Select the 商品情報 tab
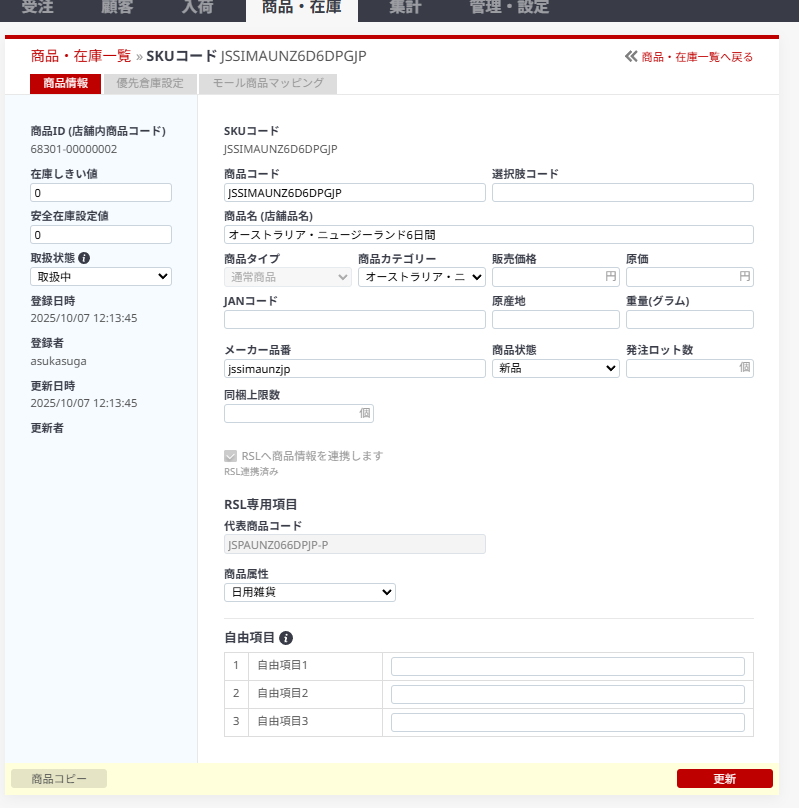Screen dimensions: 799x808 (x=65, y=84)
